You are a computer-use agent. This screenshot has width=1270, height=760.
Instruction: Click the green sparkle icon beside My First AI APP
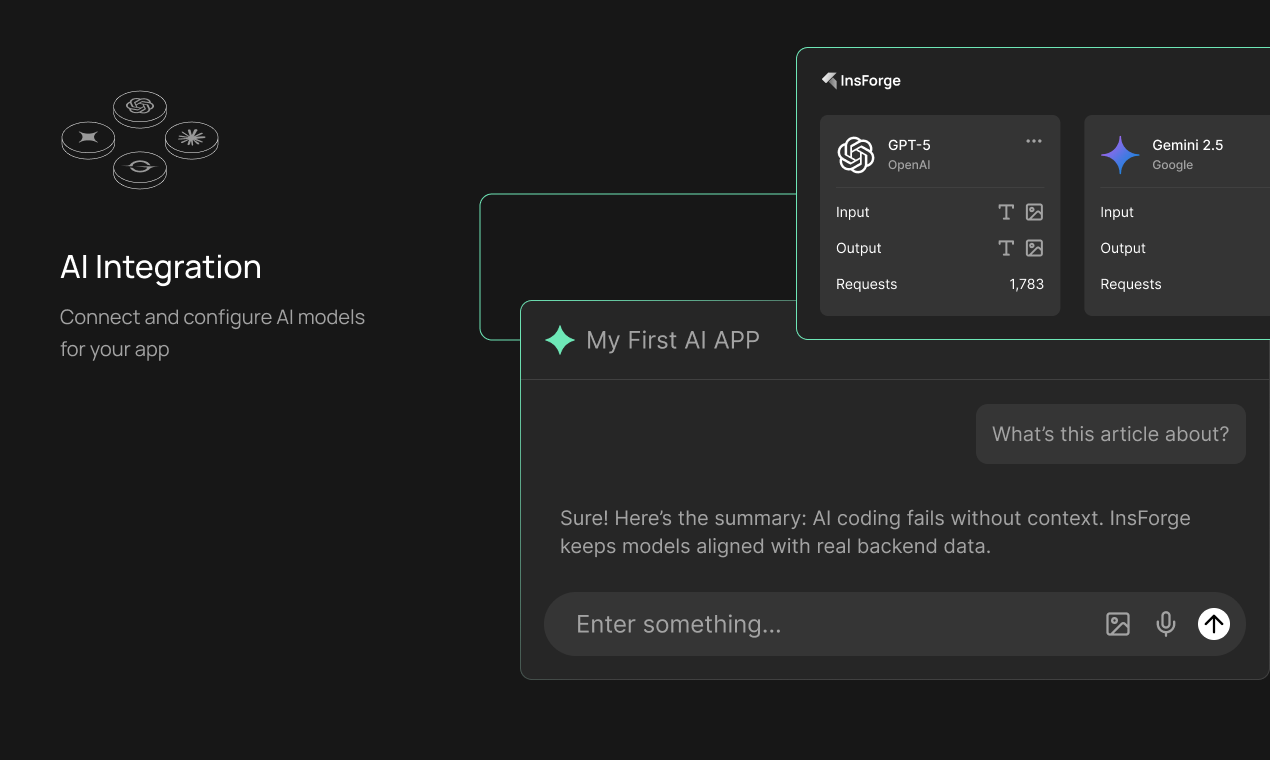(560, 340)
